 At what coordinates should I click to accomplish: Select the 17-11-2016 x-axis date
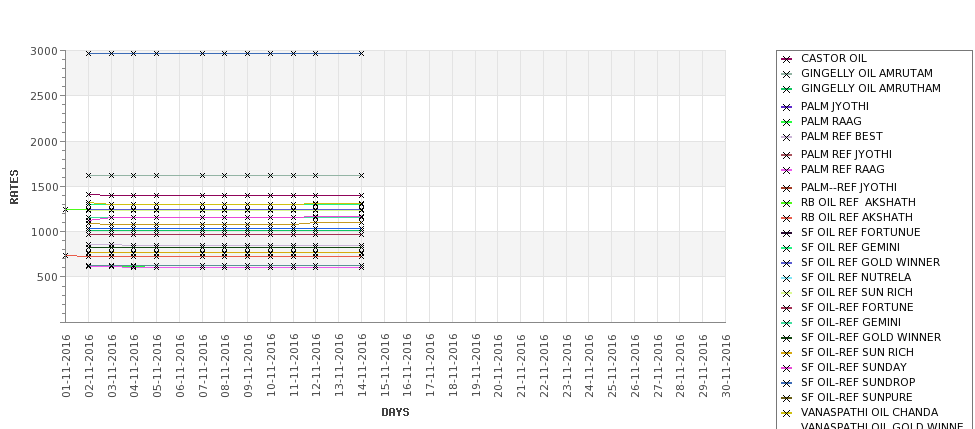[x=430, y=366]
